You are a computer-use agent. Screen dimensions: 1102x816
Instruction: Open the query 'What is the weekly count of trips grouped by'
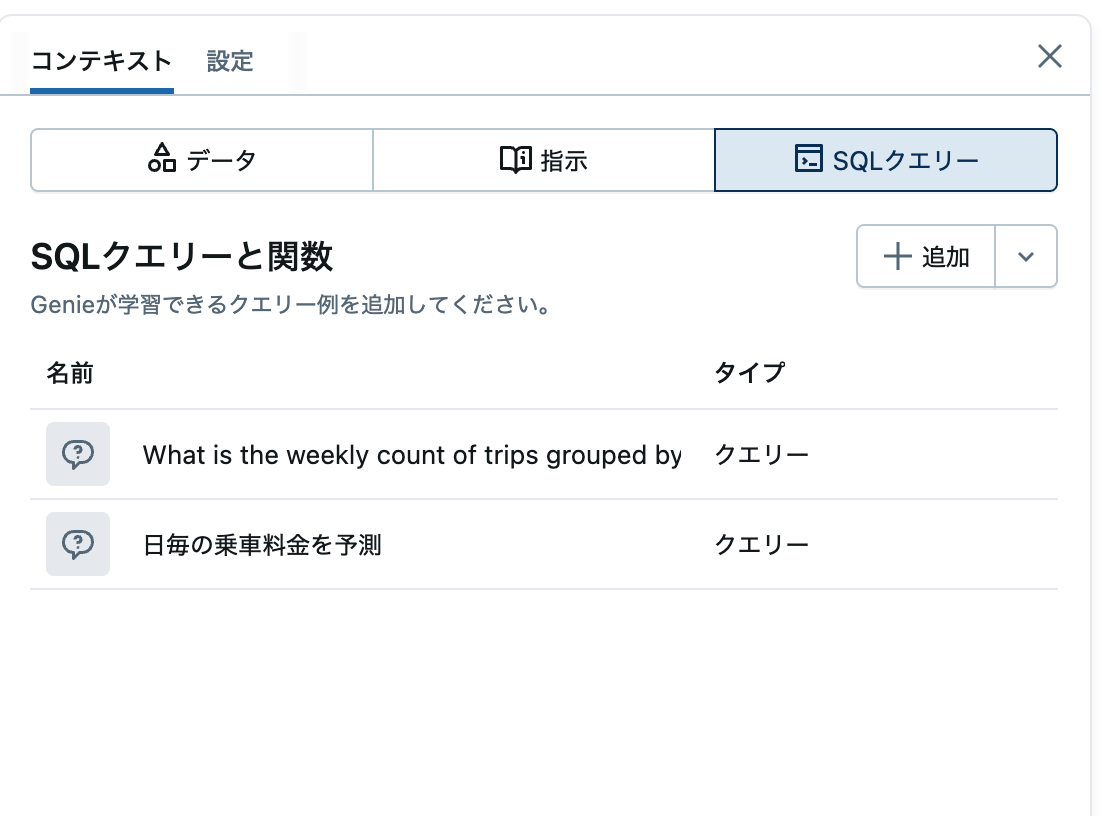click(x=412, y=454)
